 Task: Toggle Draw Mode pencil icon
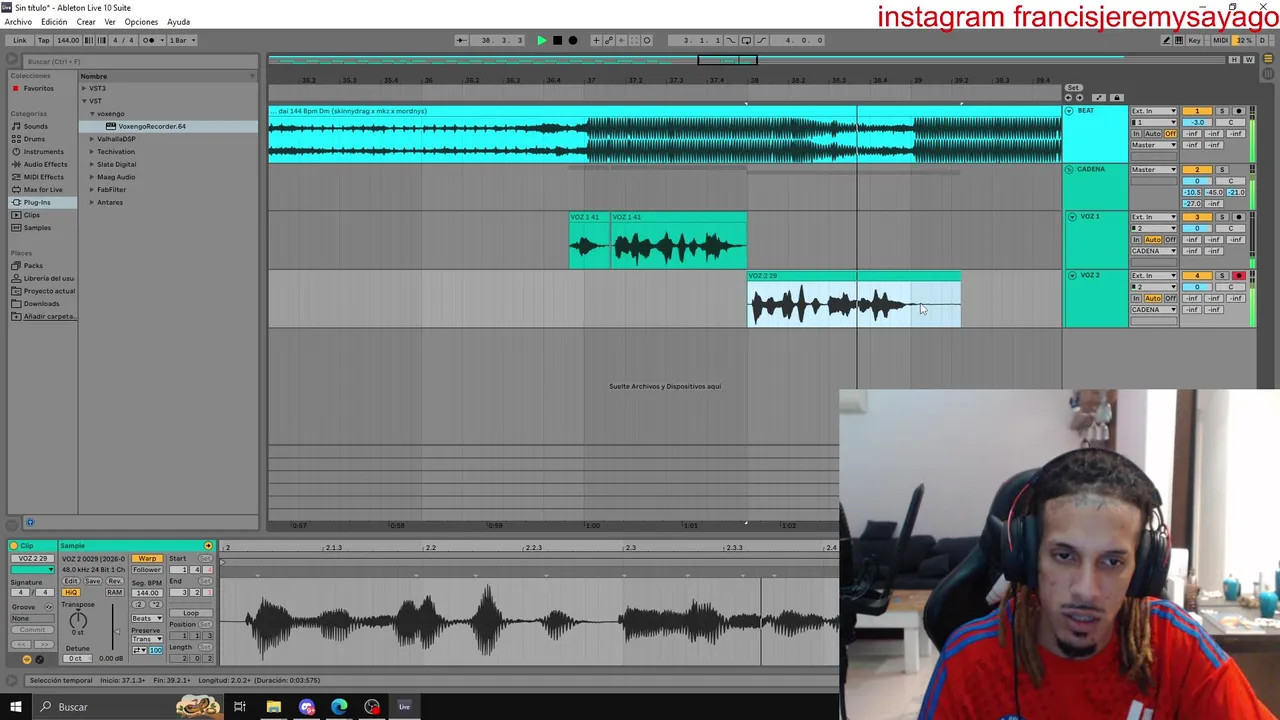click(1166, 40)
